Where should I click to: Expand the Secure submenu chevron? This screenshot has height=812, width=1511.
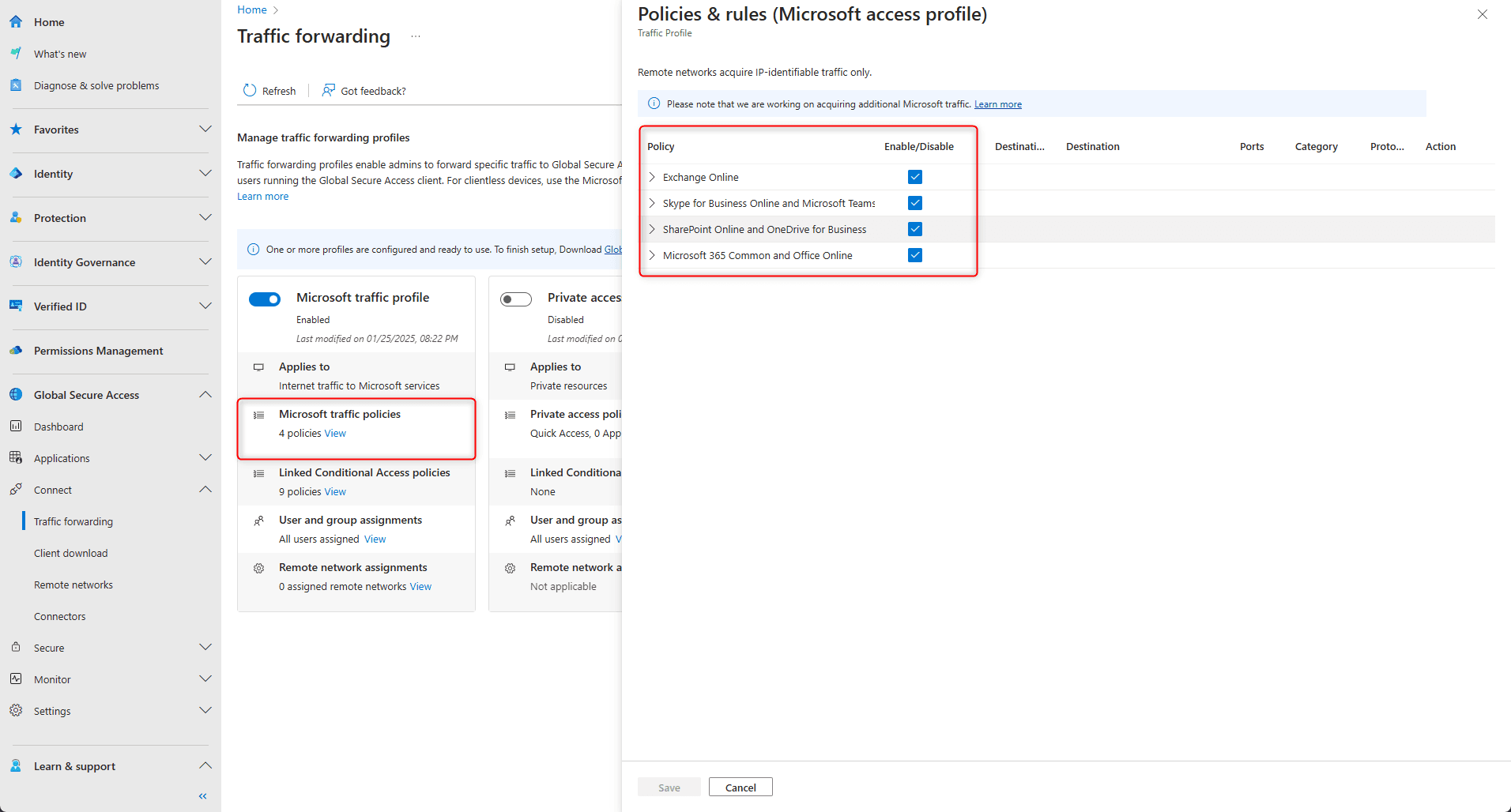point(205,647)
